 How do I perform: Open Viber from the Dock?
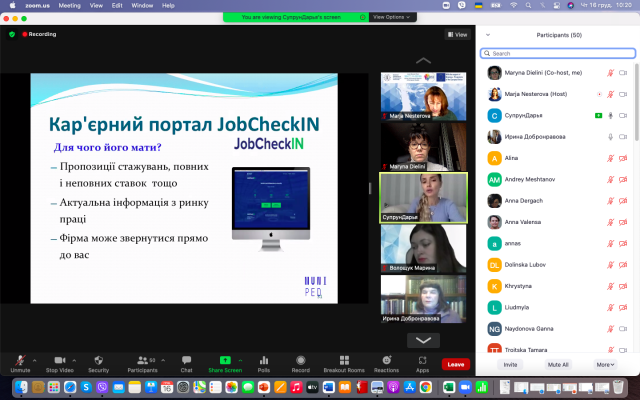[102, 387]
